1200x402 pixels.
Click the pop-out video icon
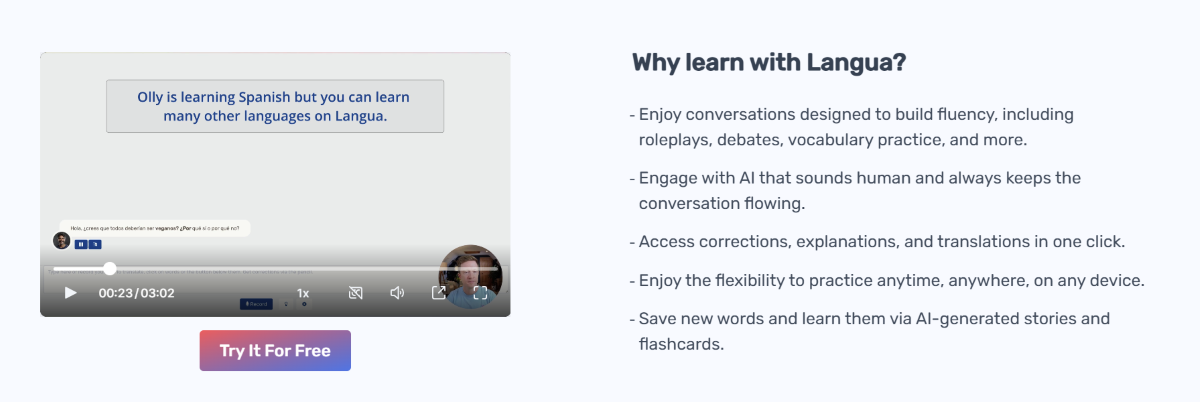click(x=438, y=293)
